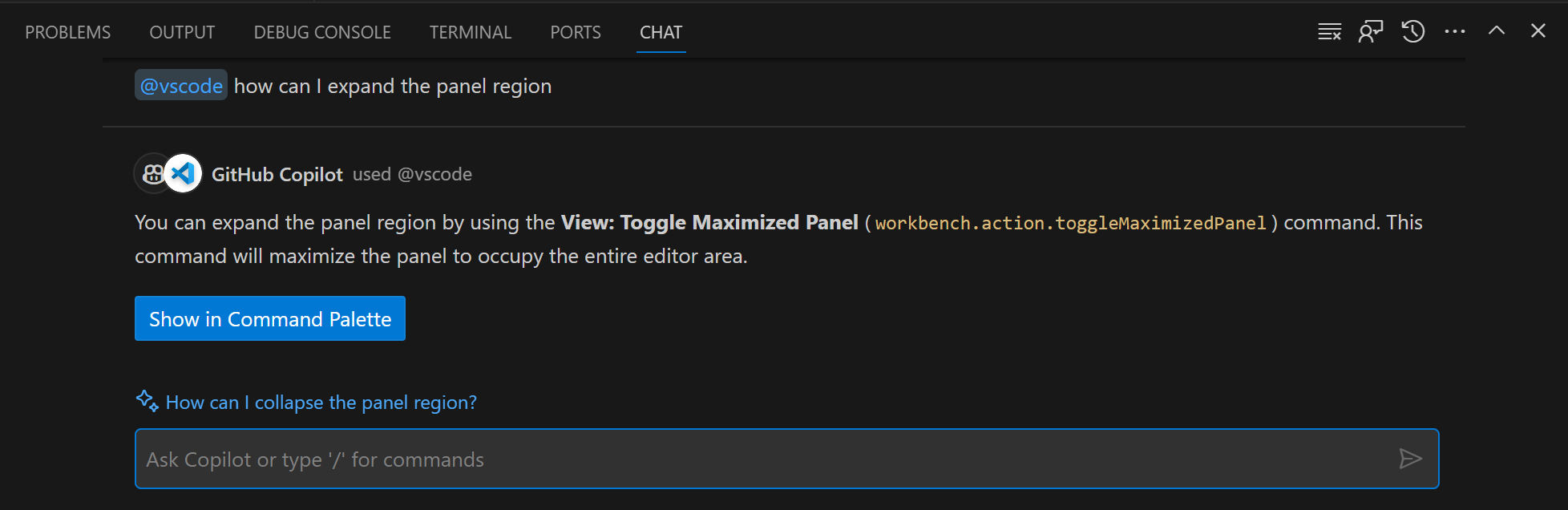This screenshot has height=510, width=1568.
Task: Select the @vscode participant chip
Action: (x=180, y=85)
